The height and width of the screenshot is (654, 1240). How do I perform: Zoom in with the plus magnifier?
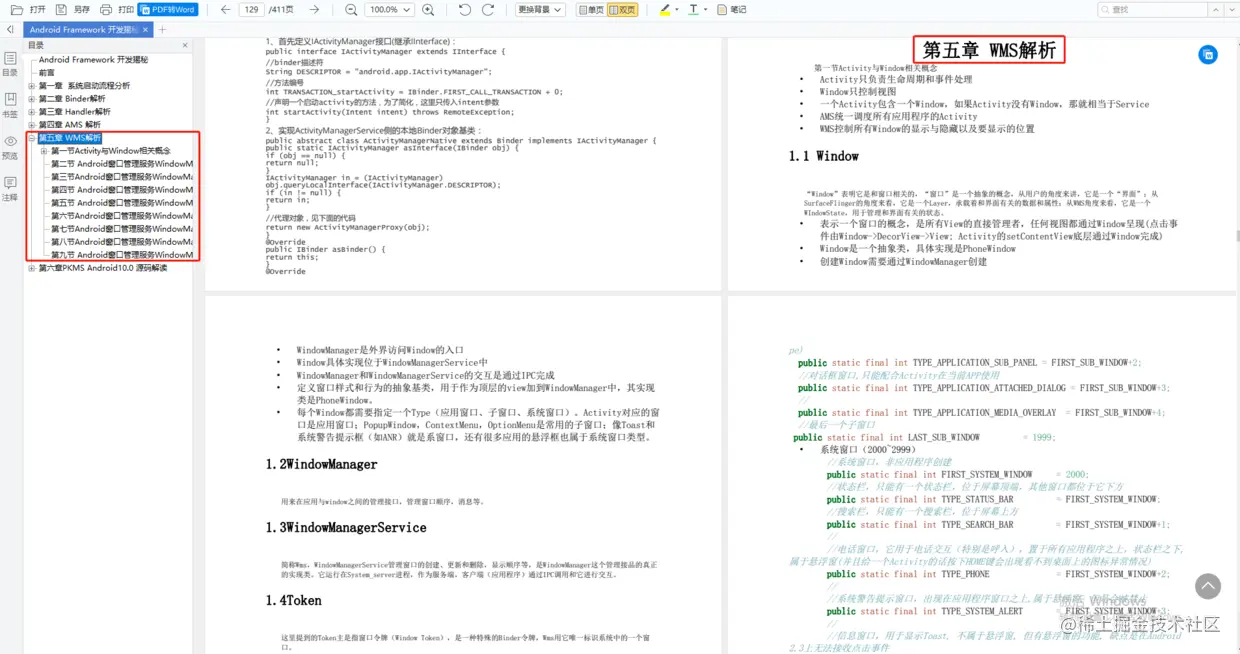click(428, 9)
